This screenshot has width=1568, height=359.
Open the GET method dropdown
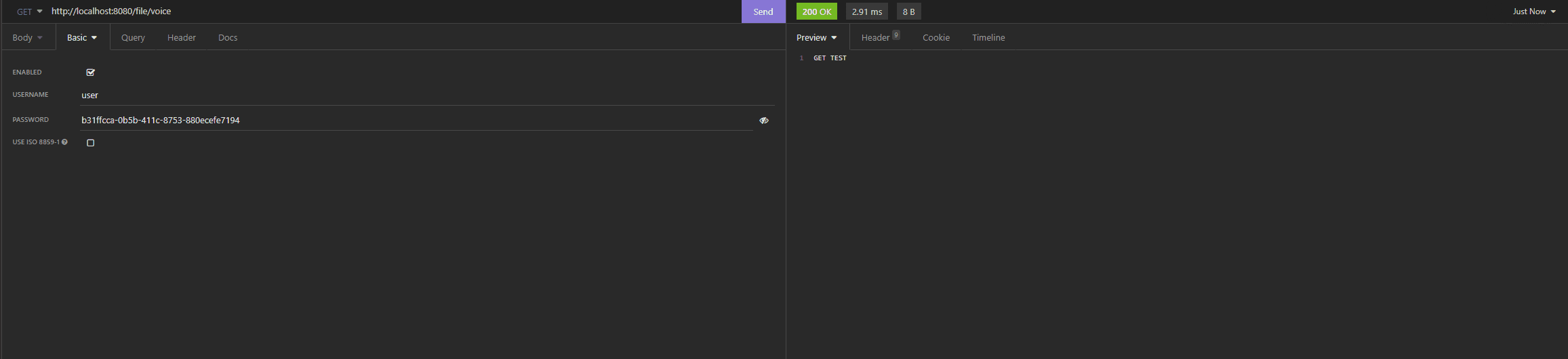29,12
